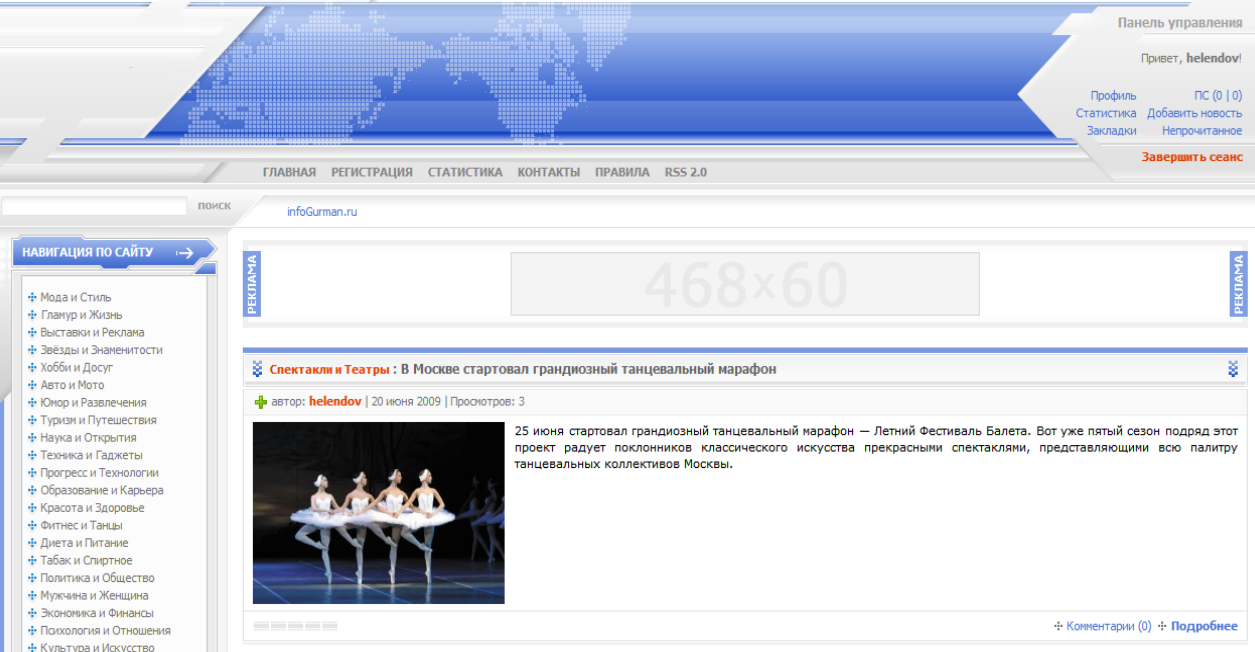1255x652 pixels.
Task: Click the 468×60 ad banner placeholder
Action: [x=745, y=284]
